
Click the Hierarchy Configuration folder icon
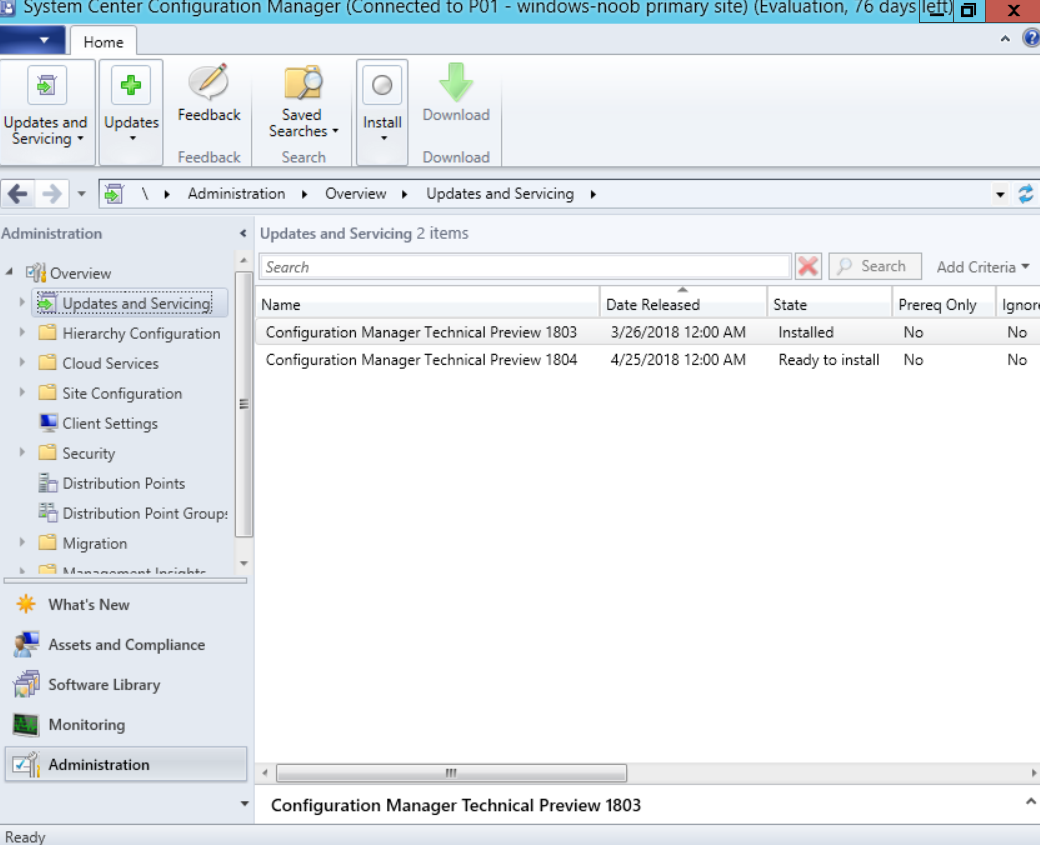[47, 332]
